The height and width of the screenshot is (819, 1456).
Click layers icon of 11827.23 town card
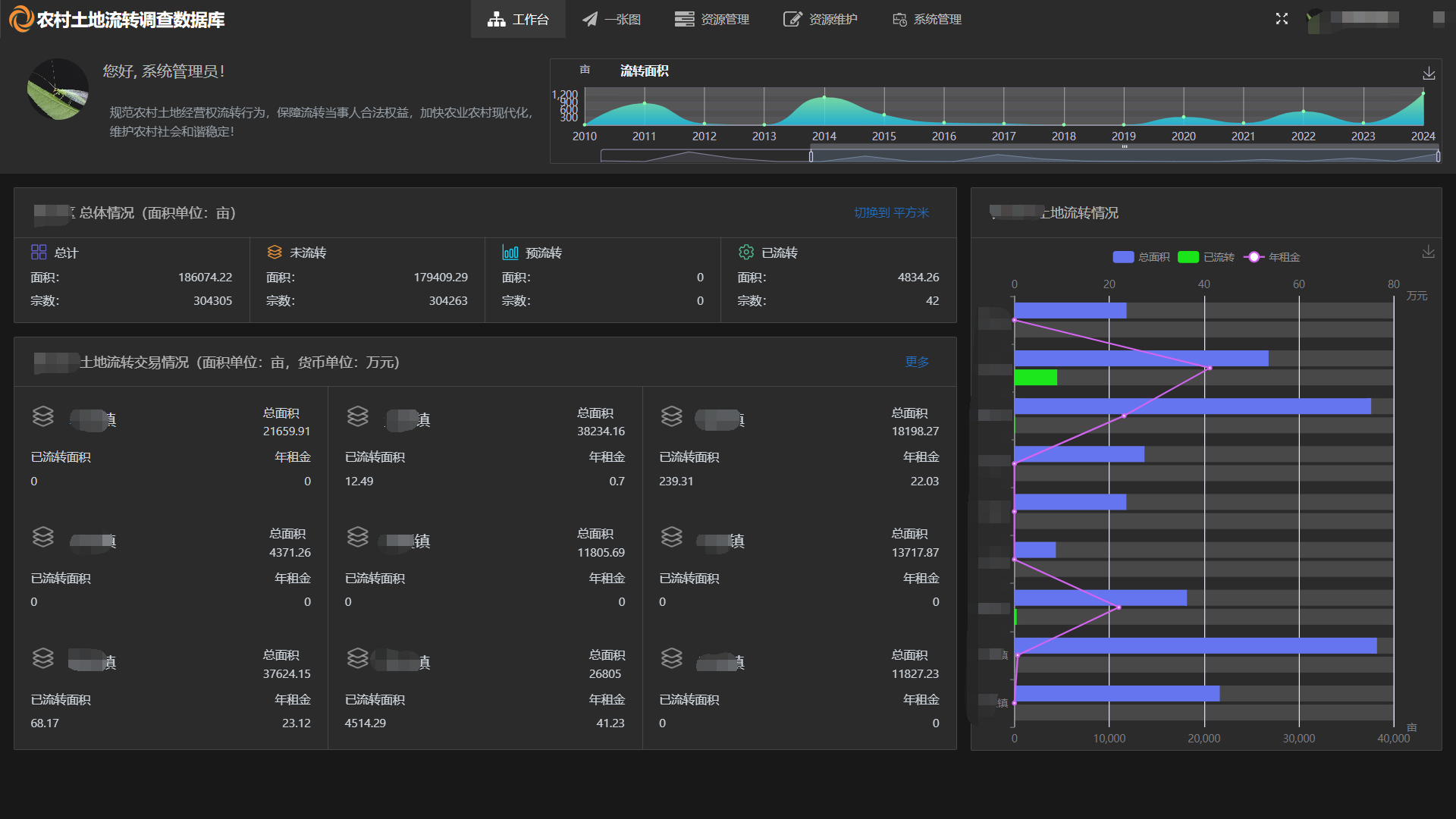(x=672, y=658)
